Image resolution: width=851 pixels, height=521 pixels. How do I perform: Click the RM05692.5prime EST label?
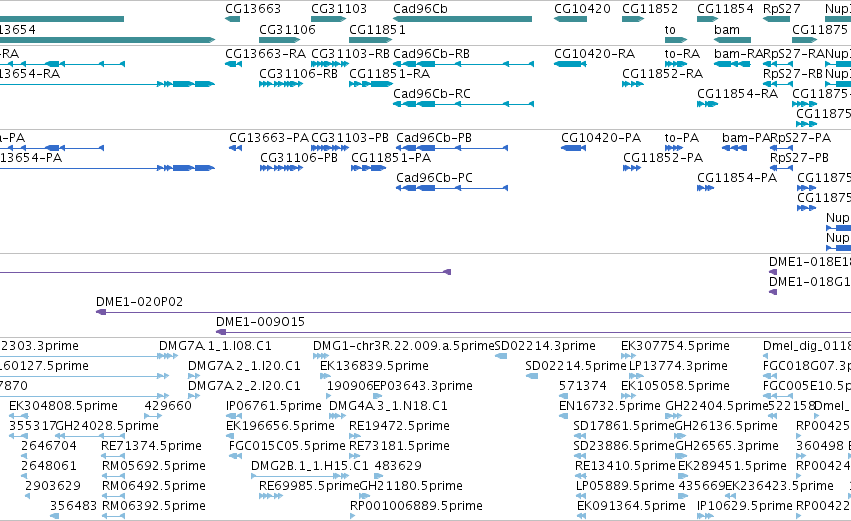pyautogui.click(x=154, y=467)
